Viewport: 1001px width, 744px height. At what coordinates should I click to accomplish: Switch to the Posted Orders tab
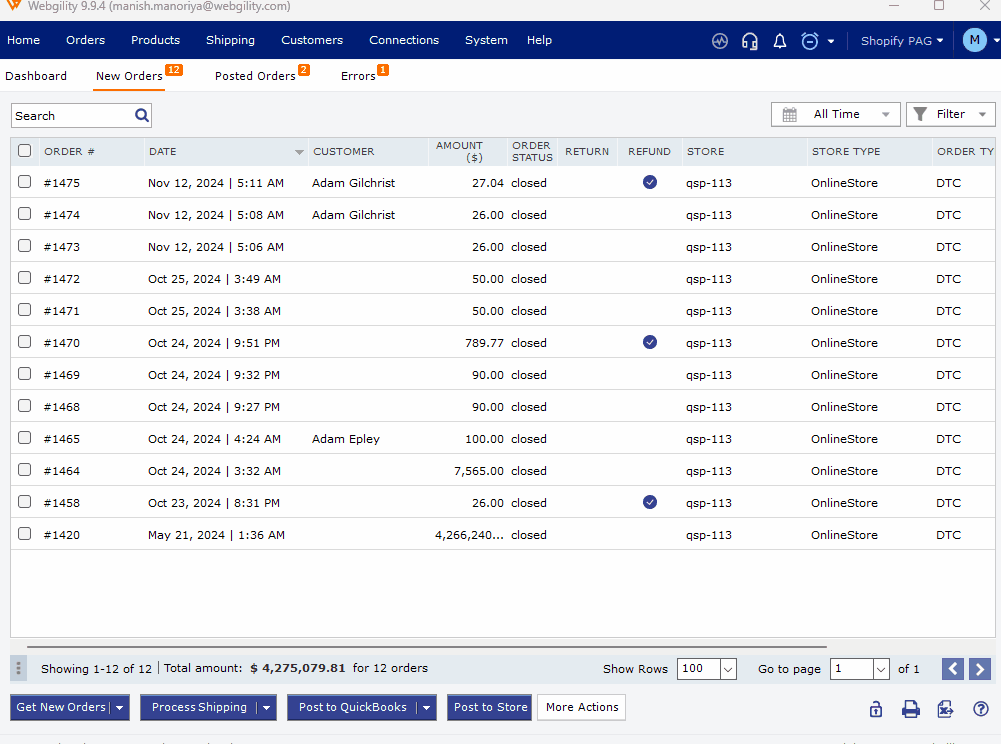coord(255,76)
